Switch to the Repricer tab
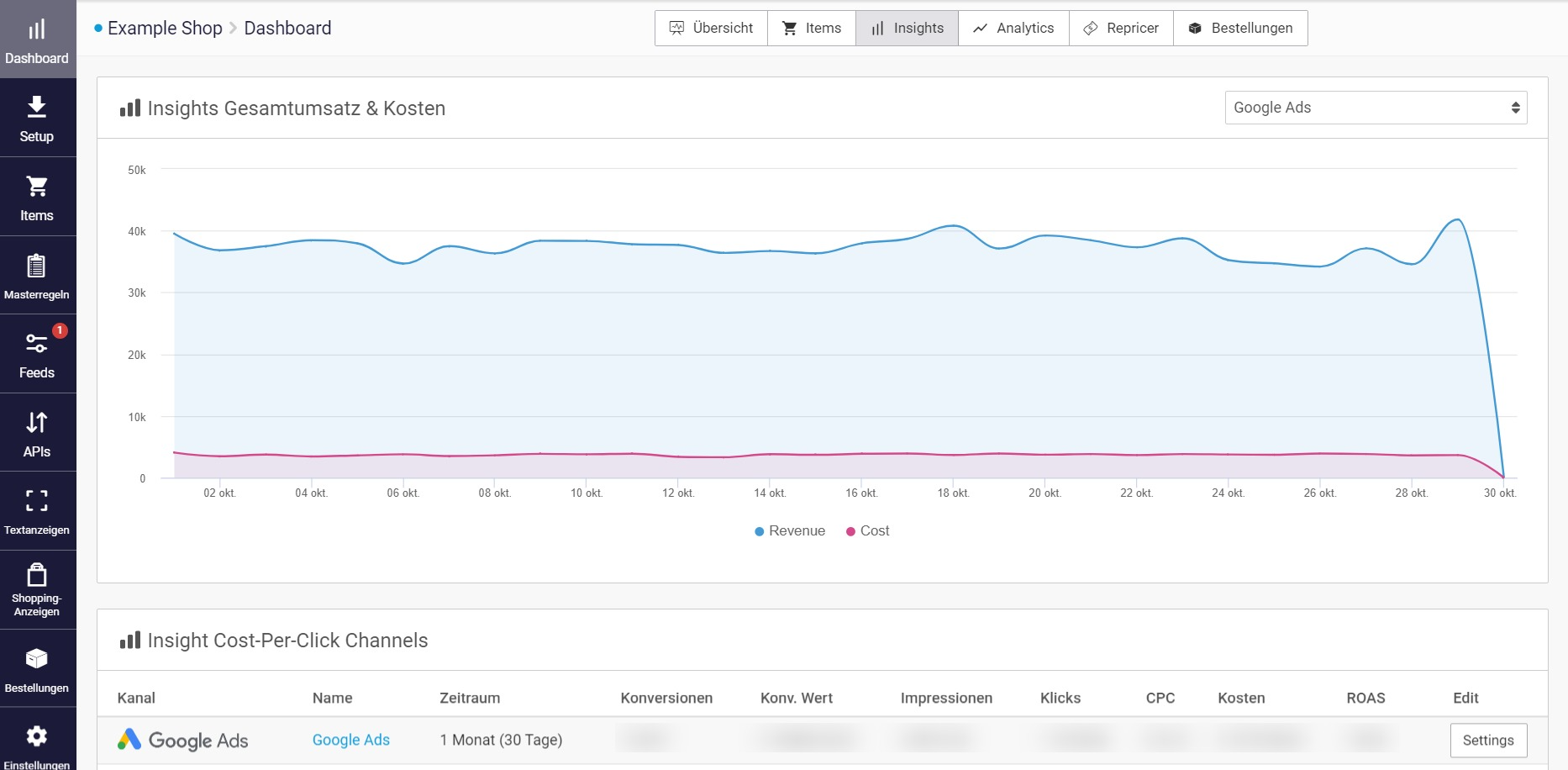 click(1121, 29)
